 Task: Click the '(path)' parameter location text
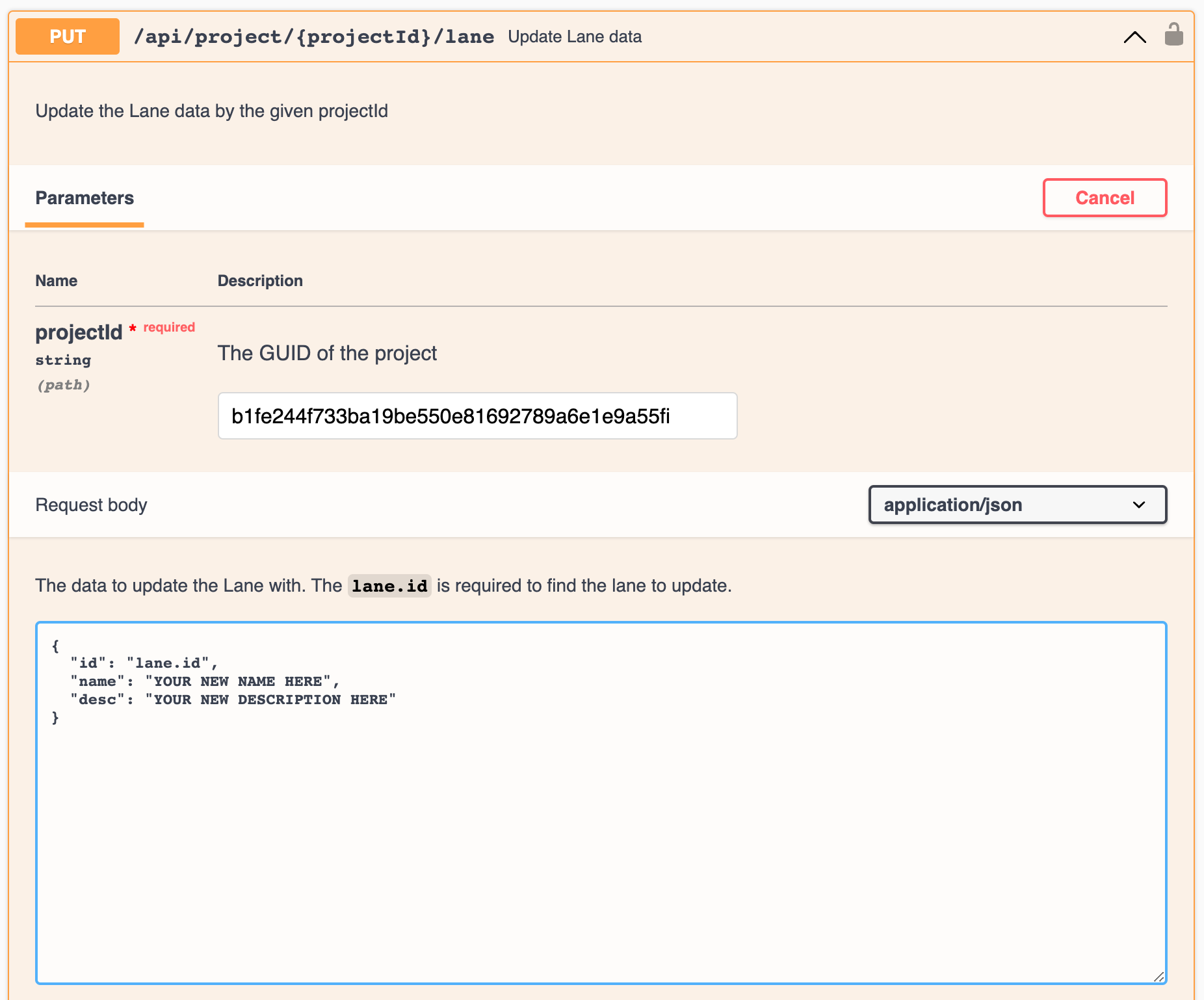click(x=63, y=385)
